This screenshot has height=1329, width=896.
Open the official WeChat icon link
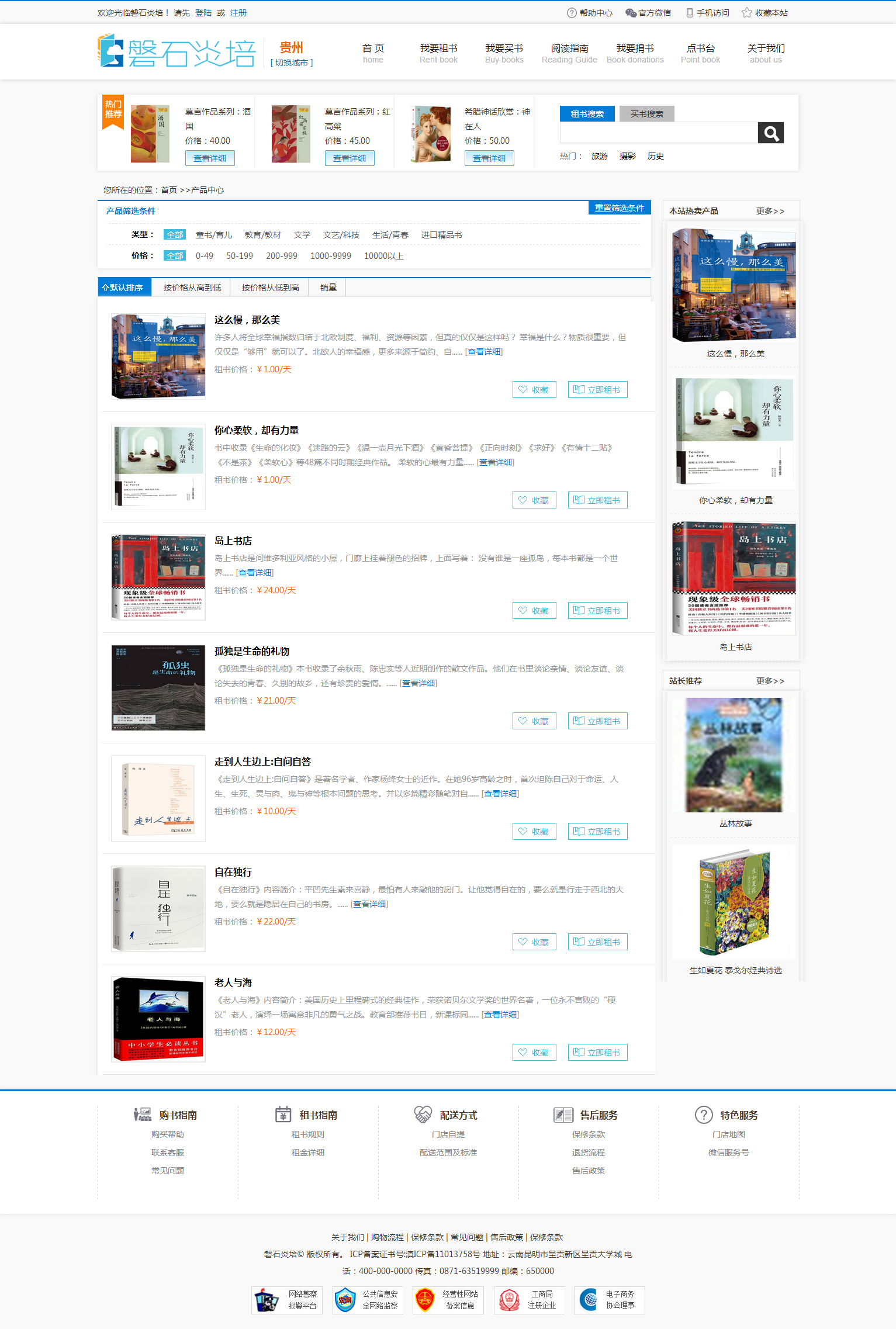click(631, 13)
